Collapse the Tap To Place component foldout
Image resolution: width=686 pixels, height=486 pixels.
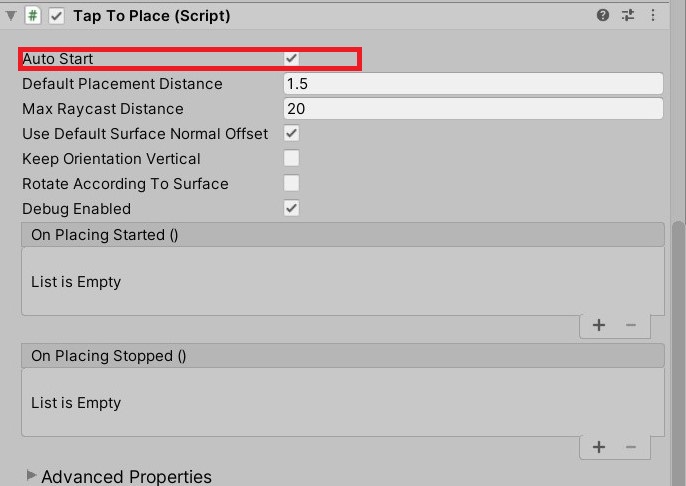pos(11,16)
